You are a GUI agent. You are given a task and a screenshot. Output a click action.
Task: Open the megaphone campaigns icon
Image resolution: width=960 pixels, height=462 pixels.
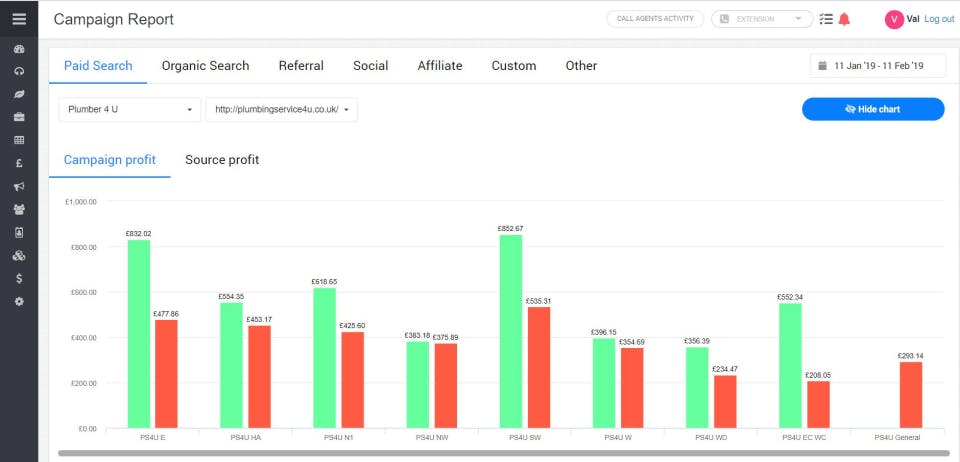pos(19,186)
